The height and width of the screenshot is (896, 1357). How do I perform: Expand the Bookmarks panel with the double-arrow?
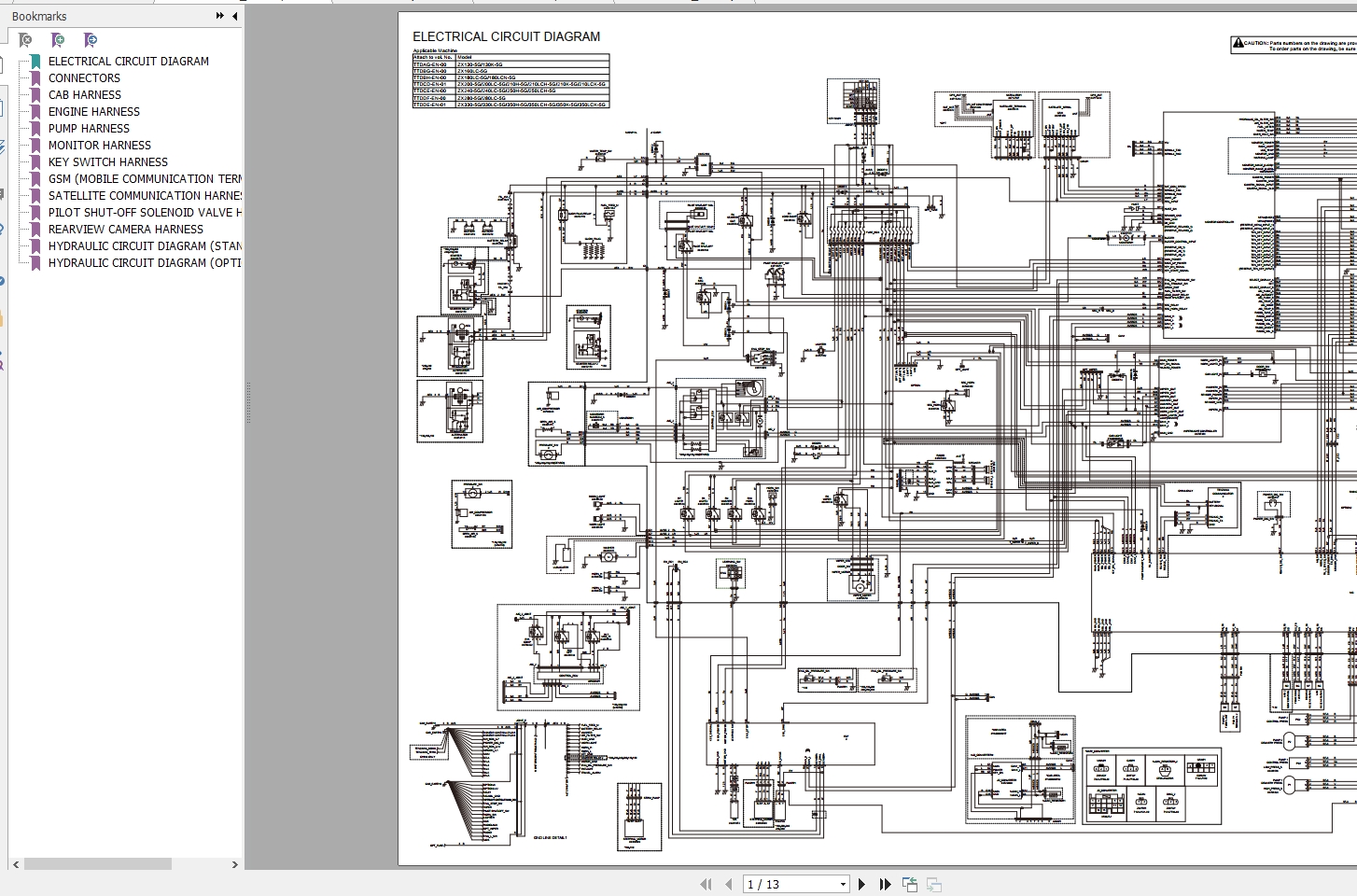click(220, 16)
